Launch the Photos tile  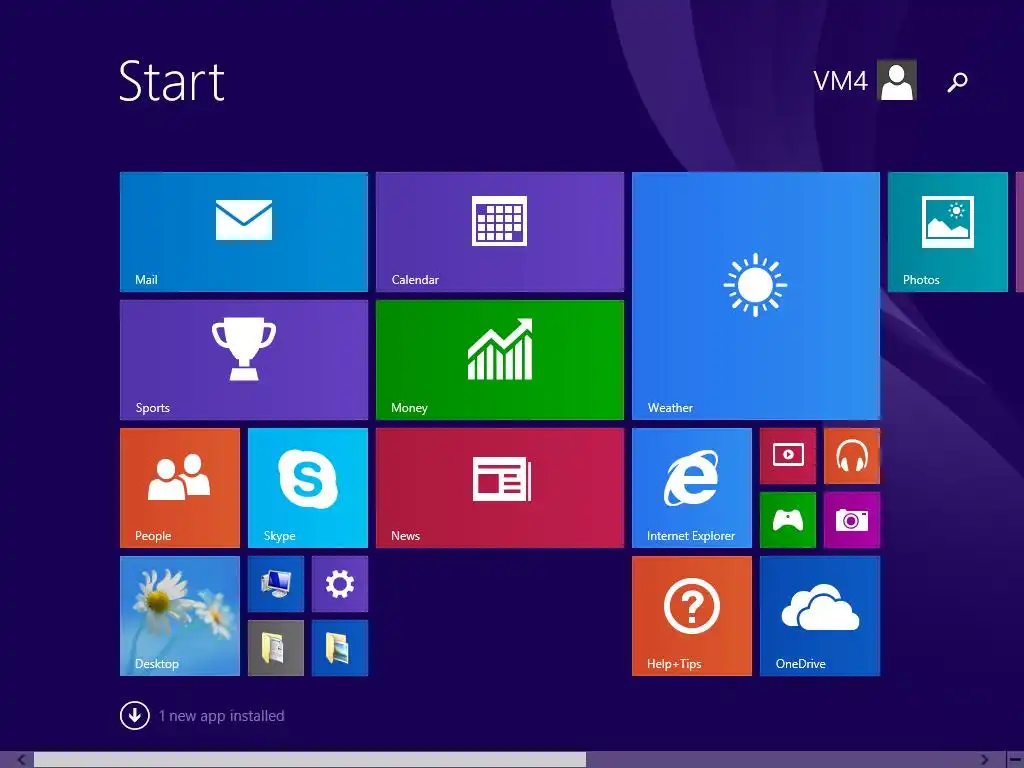point(948,232)
